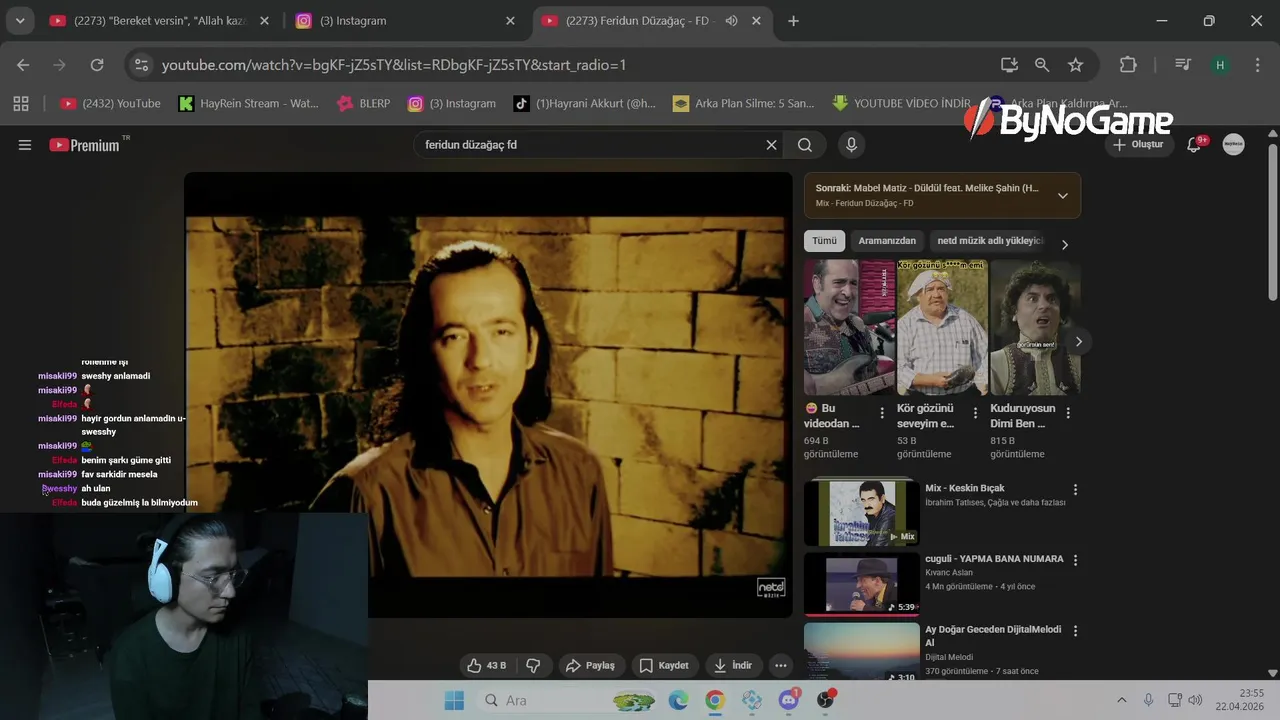Click the page vertical scrollbar

pyautogui.click(x=1272, y=220)
